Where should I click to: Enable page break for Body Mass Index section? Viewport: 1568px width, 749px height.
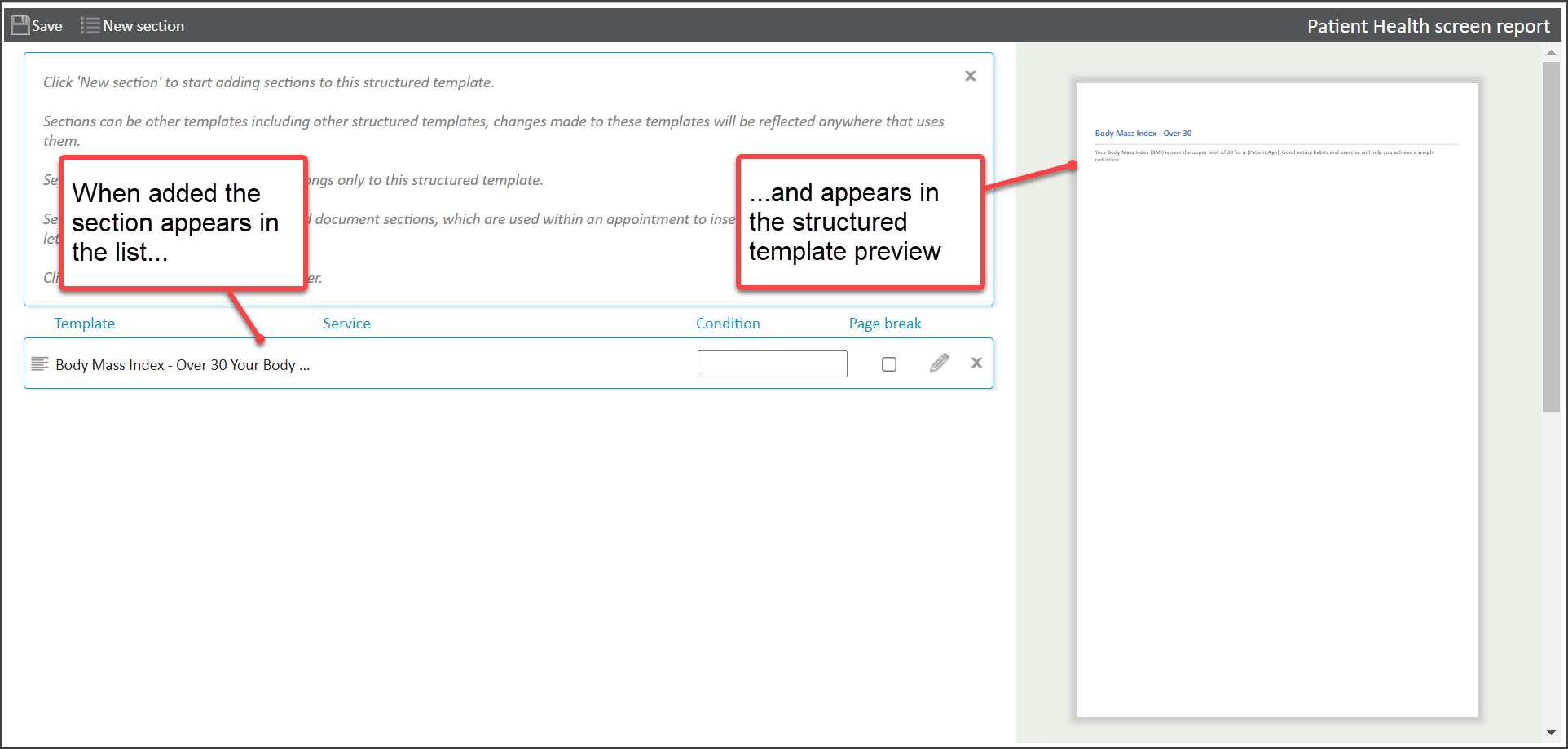pyautogui.click(x=889, y=364)
